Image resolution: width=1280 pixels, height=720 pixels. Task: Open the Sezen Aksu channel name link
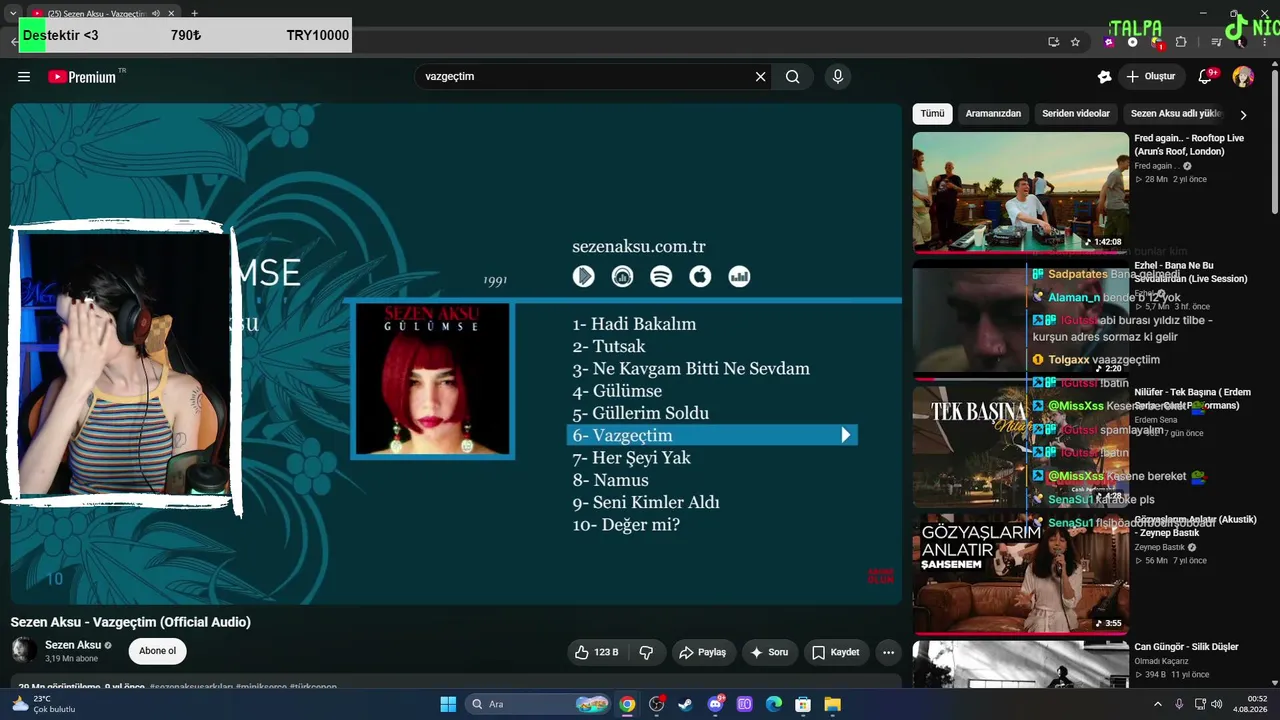pyautogui.click(x=73, y=645)
